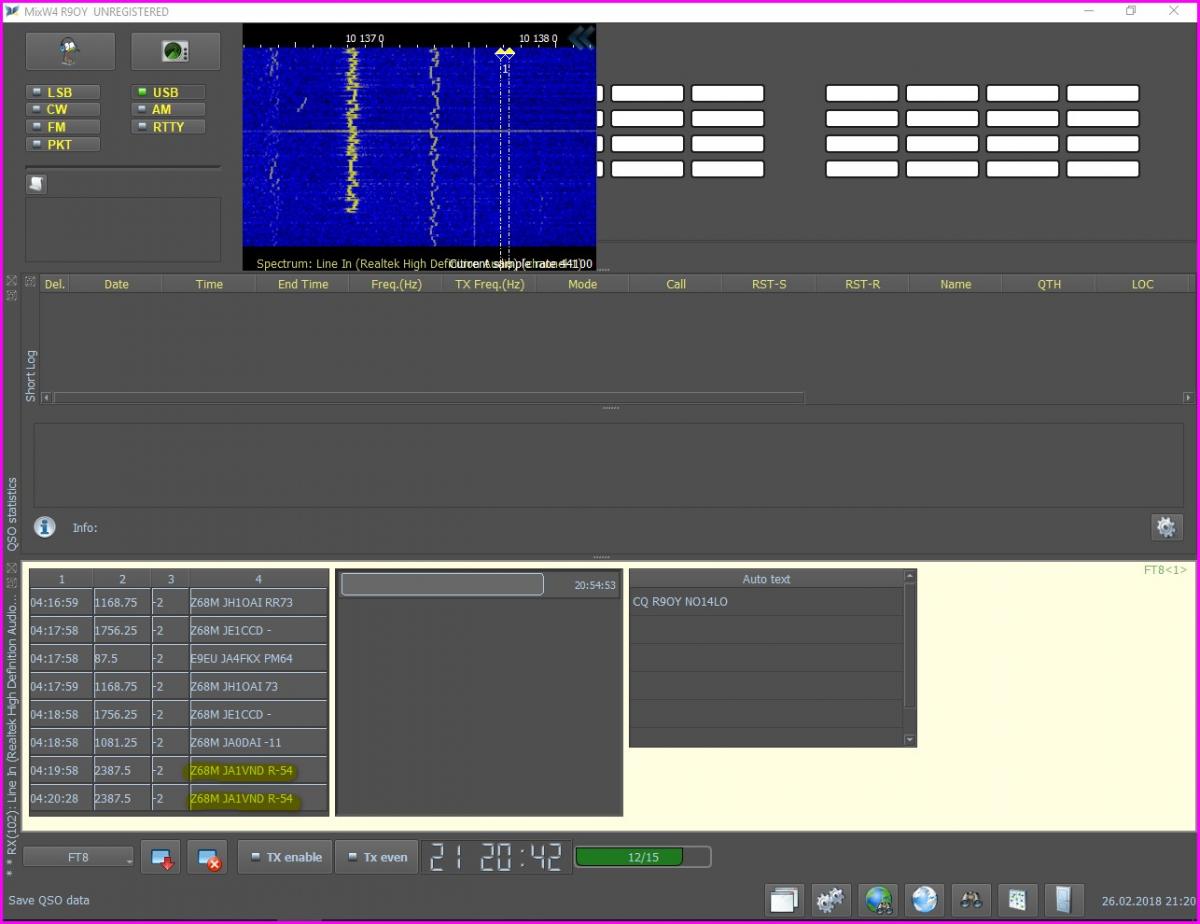Viewport: 1200px width, 924px height.
Task: Click the save QSO red arrow icon
Action: point(160,858)
